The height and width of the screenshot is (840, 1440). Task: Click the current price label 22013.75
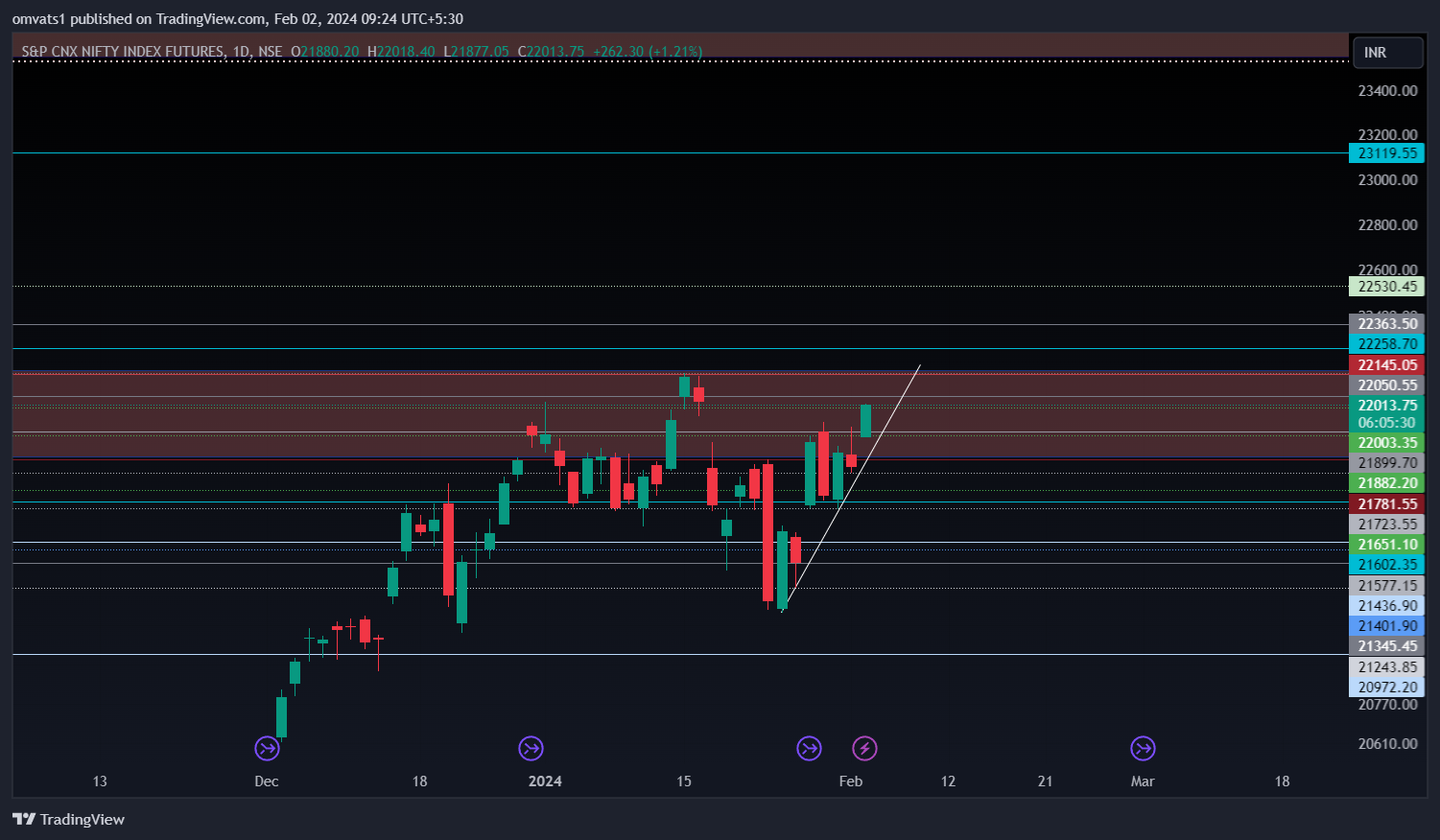coord(1386,406)
